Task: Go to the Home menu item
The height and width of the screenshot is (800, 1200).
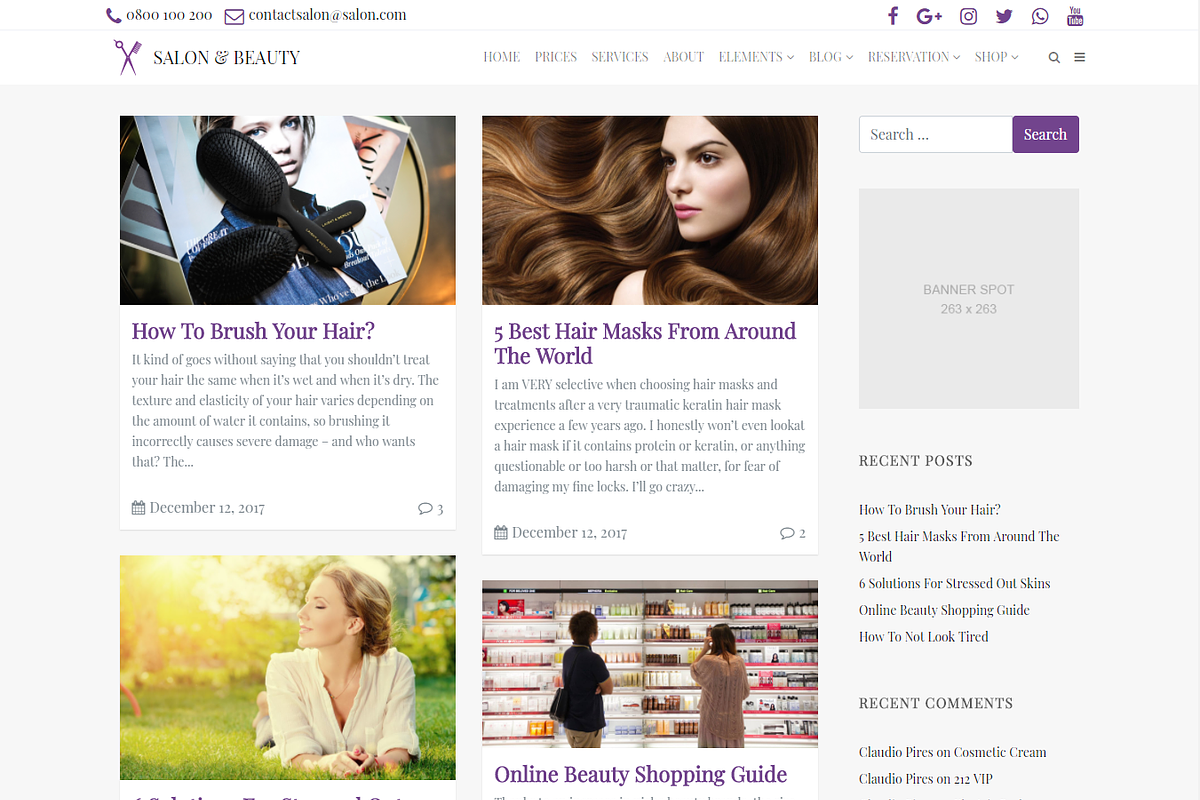Action: 502,57
